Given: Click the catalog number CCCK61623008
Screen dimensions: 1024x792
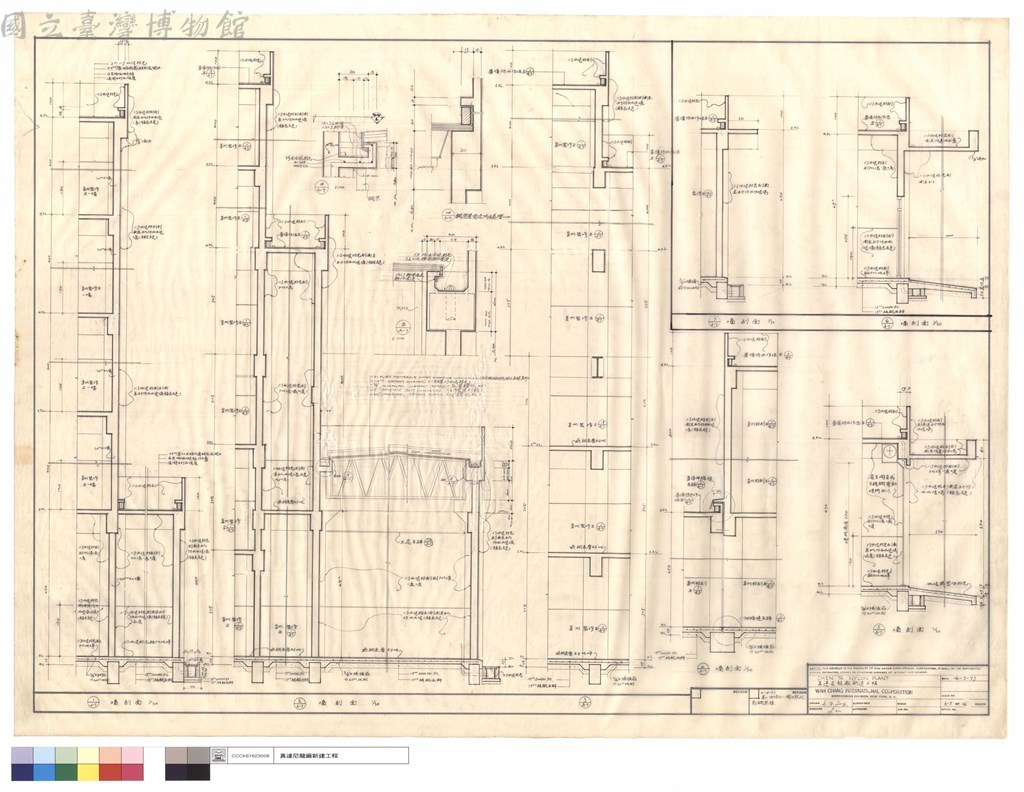Looking at the screenshot, I should 250,756.
